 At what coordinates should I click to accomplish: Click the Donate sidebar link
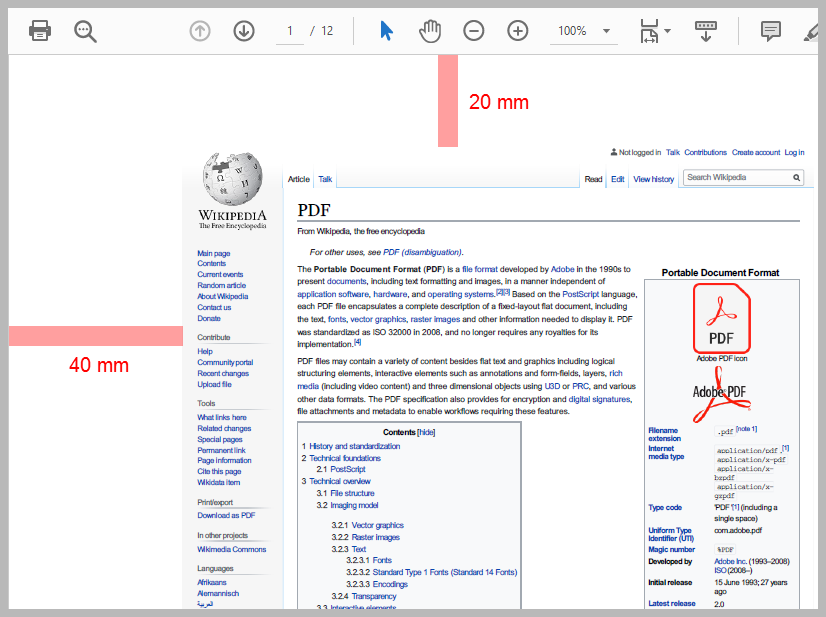[x=209, y=319]
